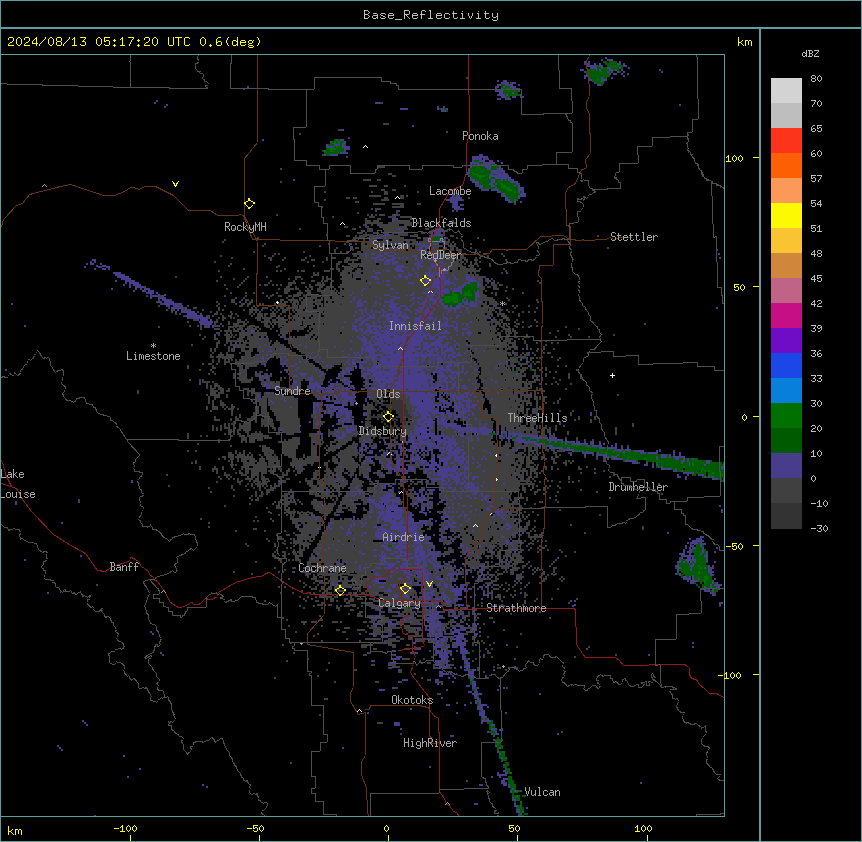The width and height of the screenshot is (862, 842).
Task: Click the RockyMH label
Action: (x=245, y=227)
